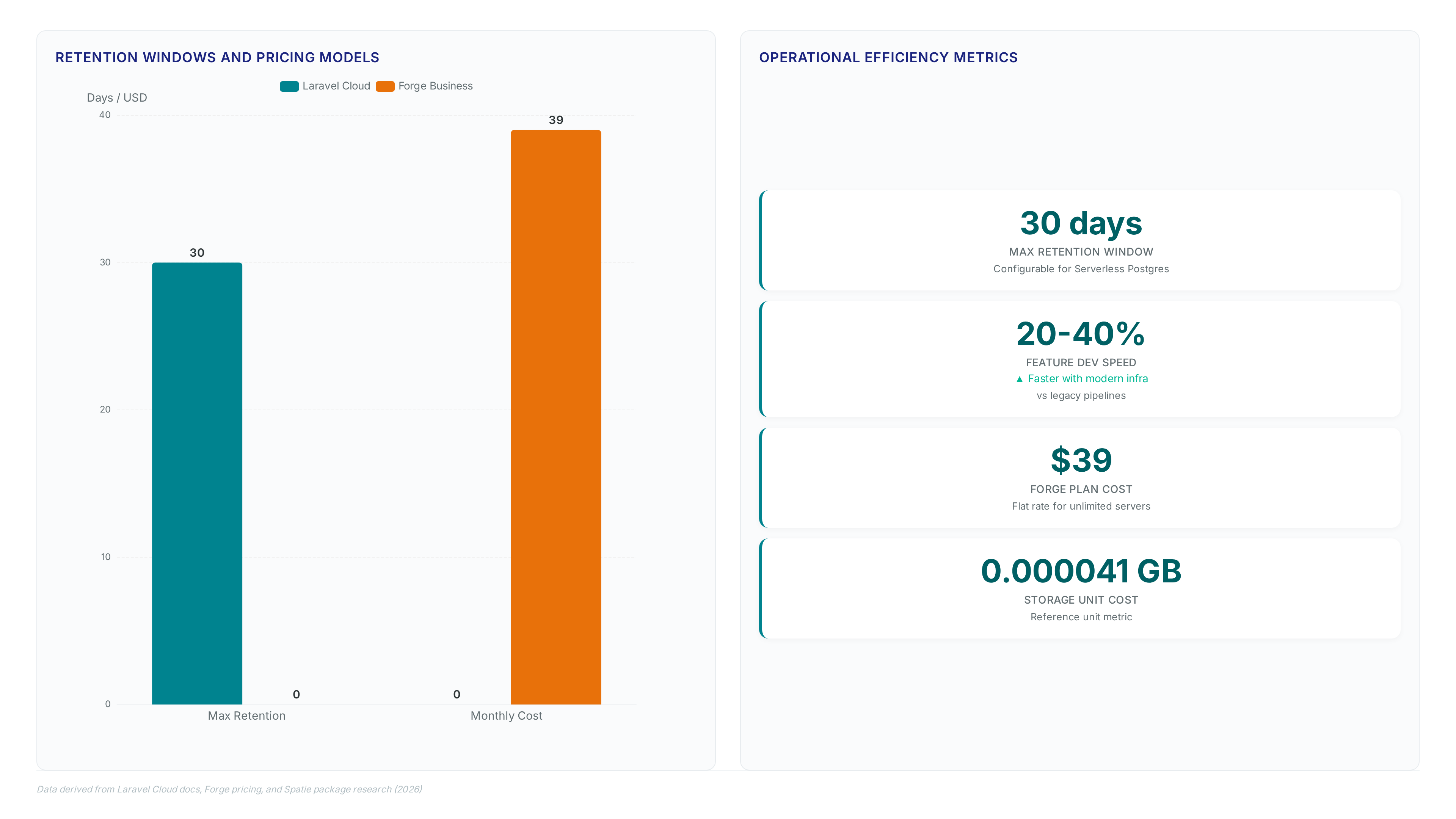The height and width of the screenshot is (819, 1456).
Task: Click the 0.000041 GB storage value
Action: click(1081, 571)
